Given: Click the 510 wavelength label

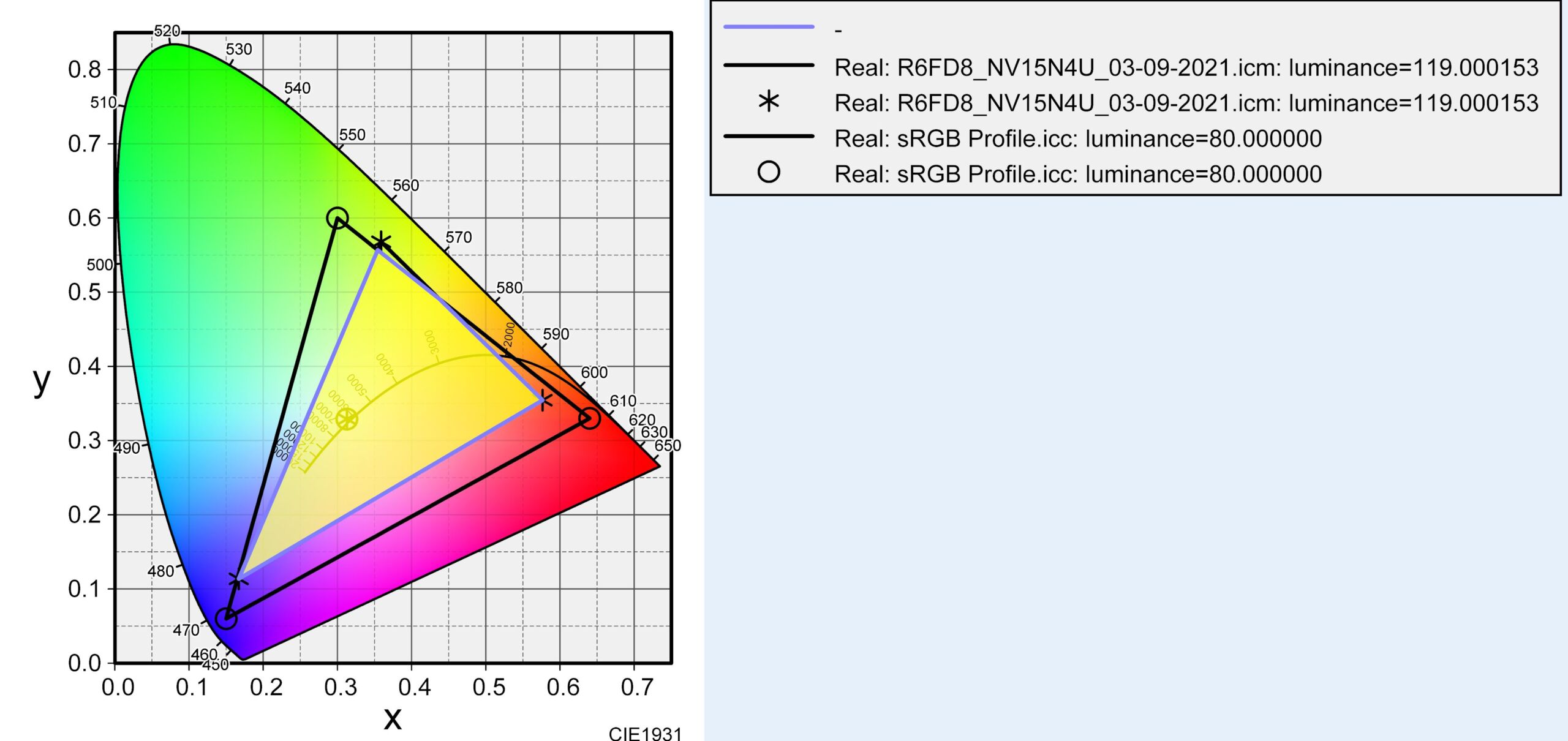Looking at the screenshot, I should [x=104, y=102].
